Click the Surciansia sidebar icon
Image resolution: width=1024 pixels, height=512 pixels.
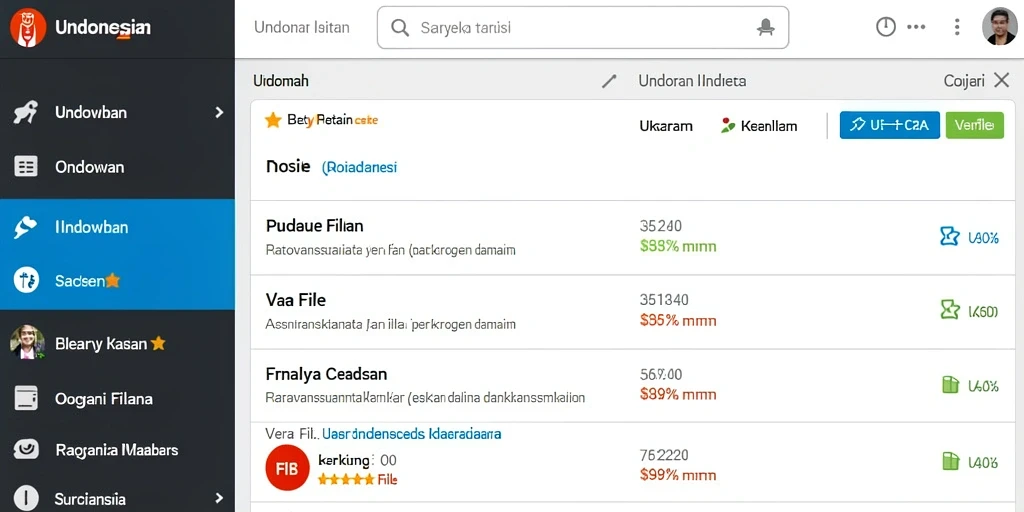click(x=26, y=498)
